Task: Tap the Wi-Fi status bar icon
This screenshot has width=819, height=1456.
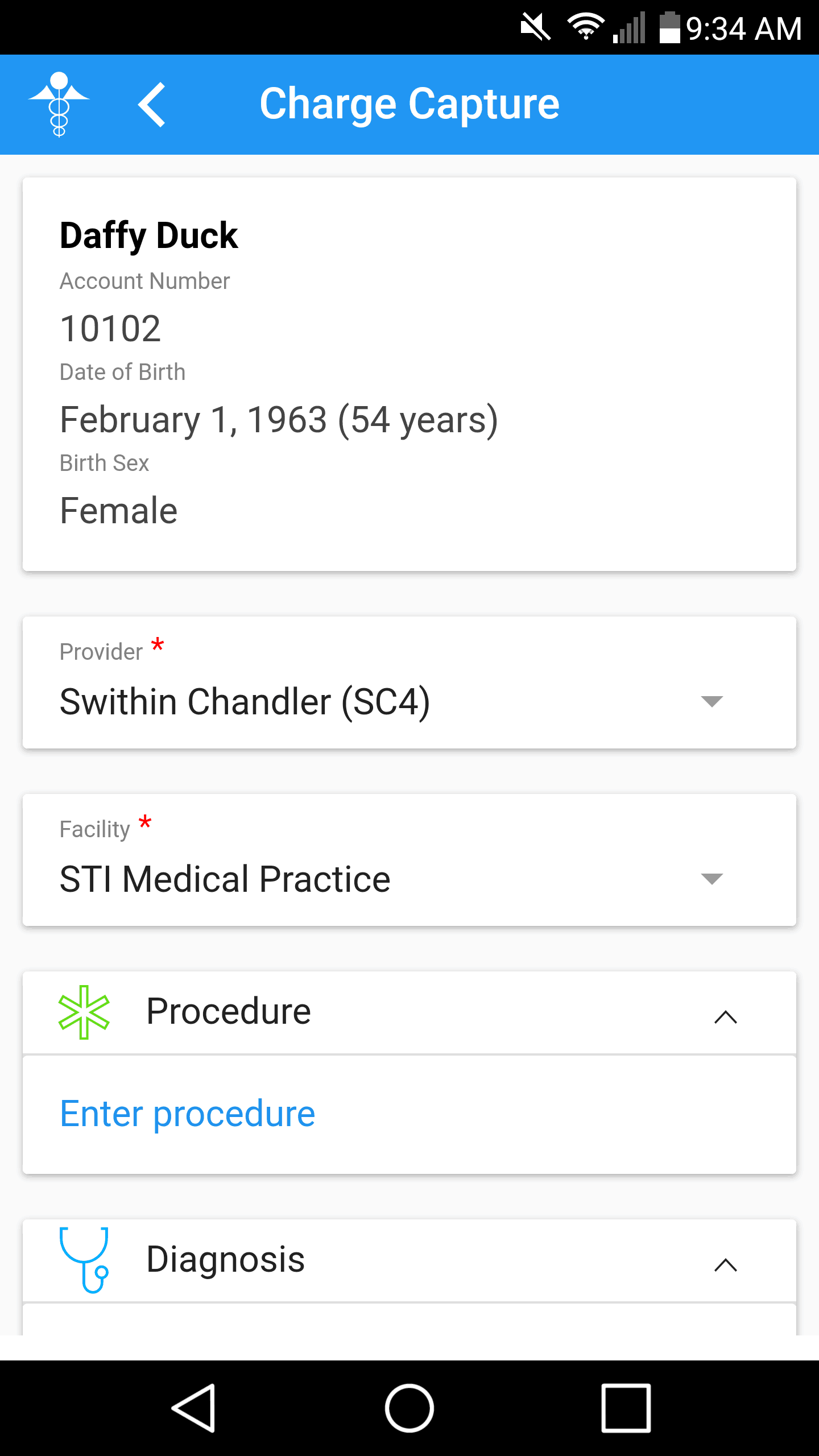Action: tap(585, 27)
